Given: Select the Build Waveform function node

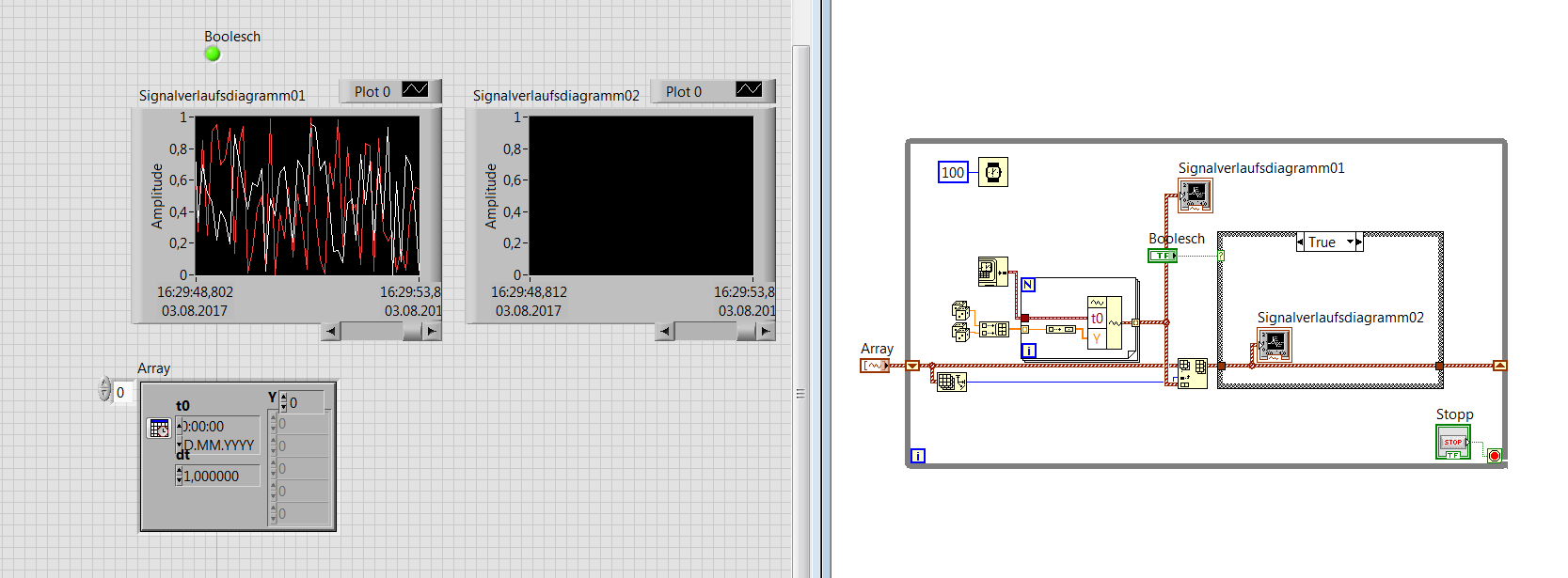Looking at the screenshot, I should [1104, 322].
